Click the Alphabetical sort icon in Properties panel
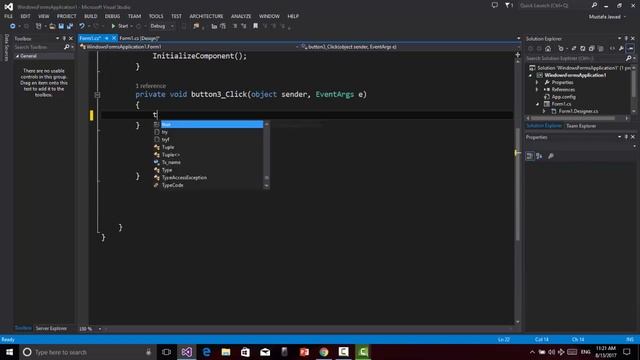This screenshot has width=640, height=360. (539, 156)
